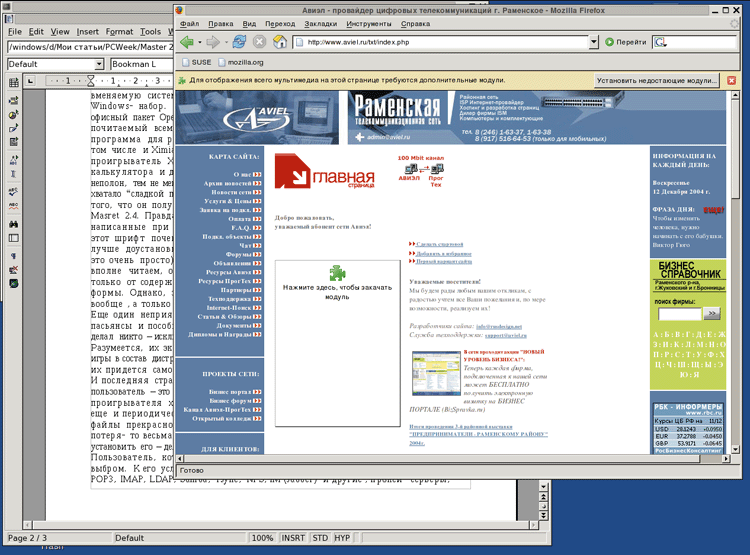Click Aviel logo banner image
Screen dimensions: 750x555
(x=257, y=118)
